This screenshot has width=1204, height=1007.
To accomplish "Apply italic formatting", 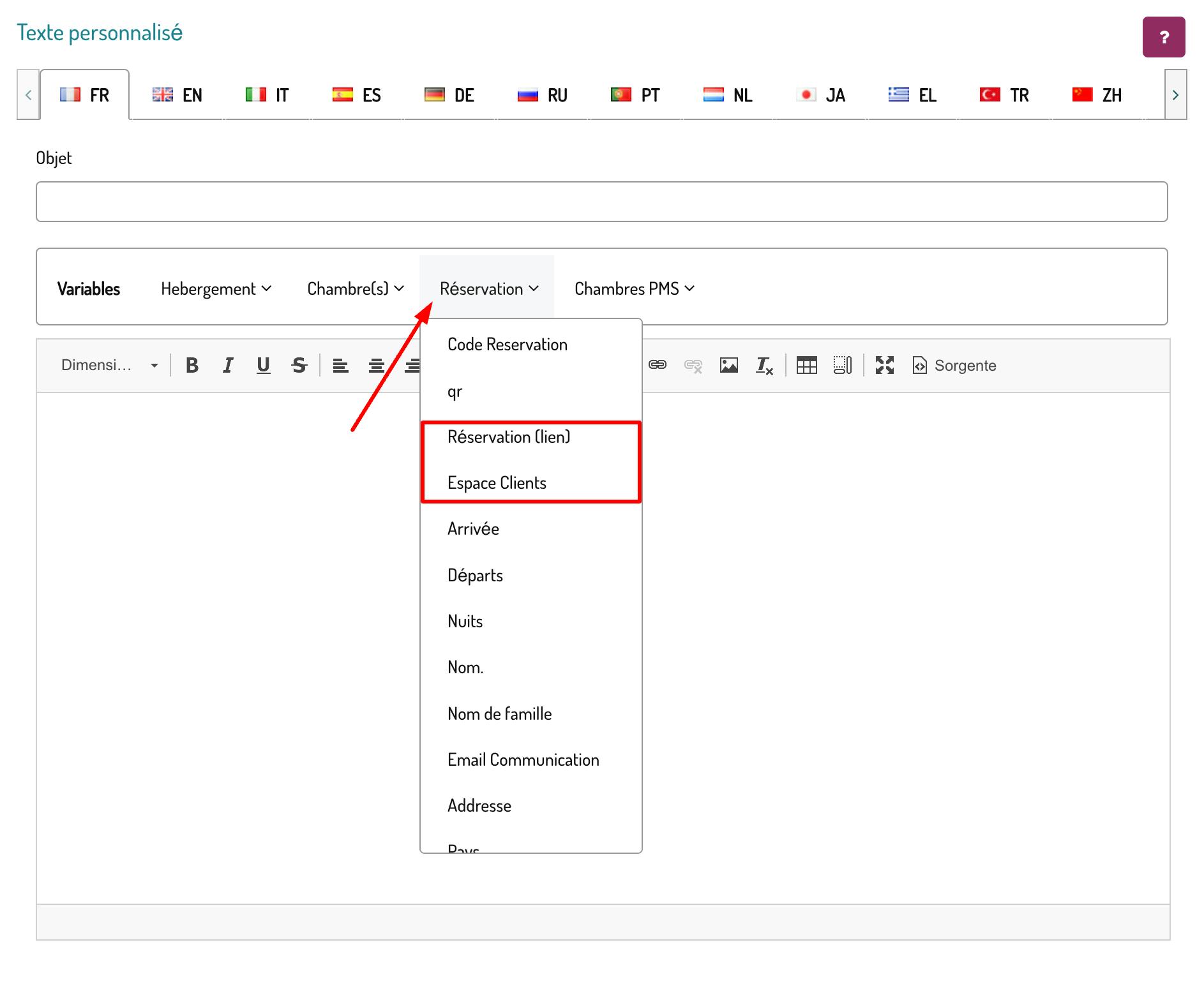I will point(227,366).
